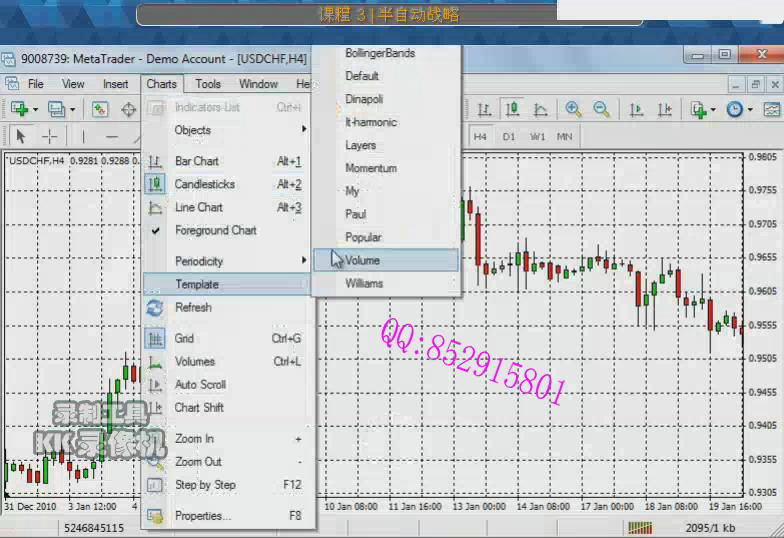Select the cursor arrow tool
The height and width of the screenshot is (538, 784).
21,136
